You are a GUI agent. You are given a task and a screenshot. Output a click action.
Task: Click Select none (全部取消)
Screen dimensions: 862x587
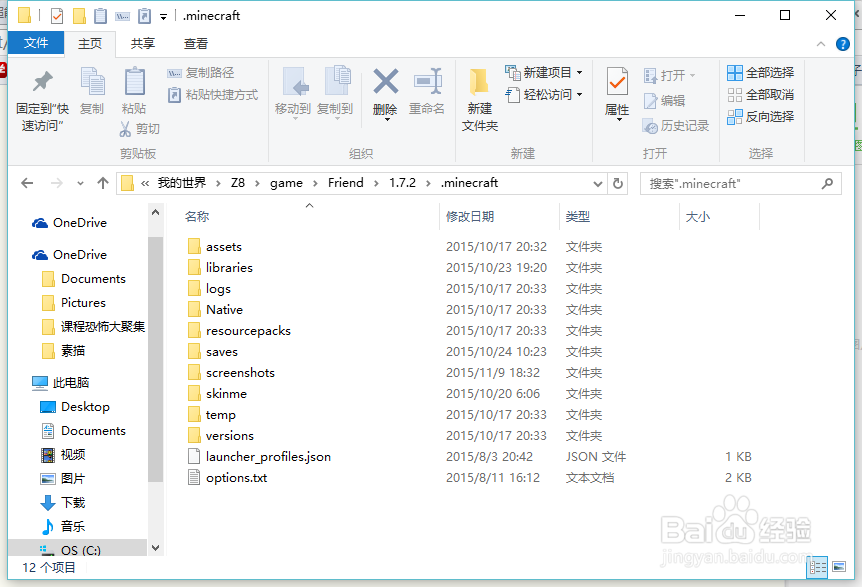pyautogui.click(x=760, y=95)
